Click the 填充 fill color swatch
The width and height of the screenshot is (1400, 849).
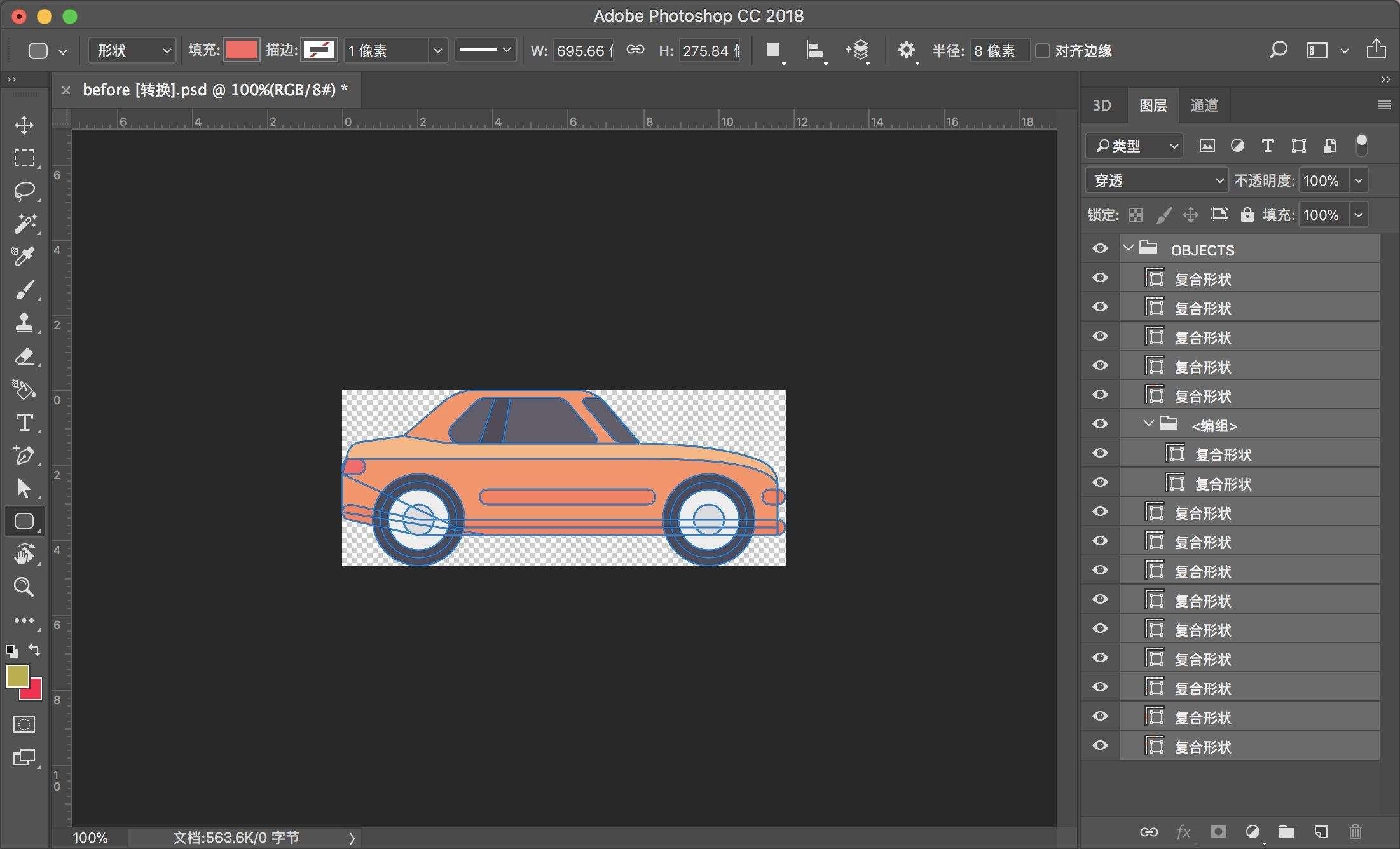coord(241,50)
